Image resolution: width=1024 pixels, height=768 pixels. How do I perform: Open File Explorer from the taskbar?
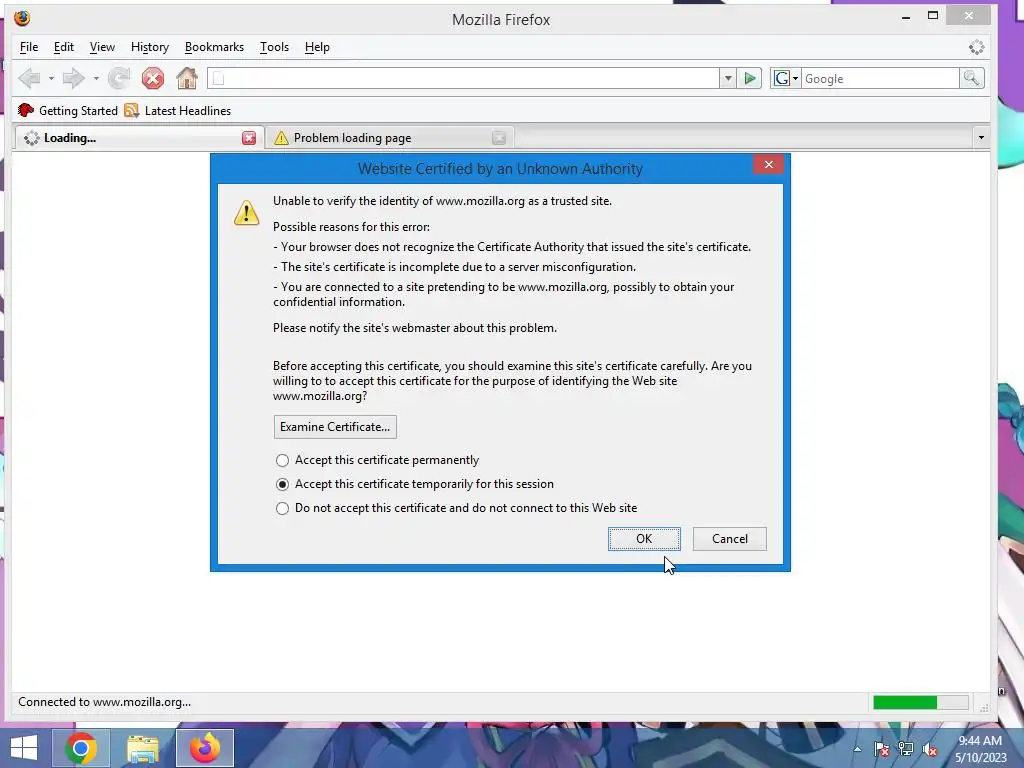[x=142, y=748]
